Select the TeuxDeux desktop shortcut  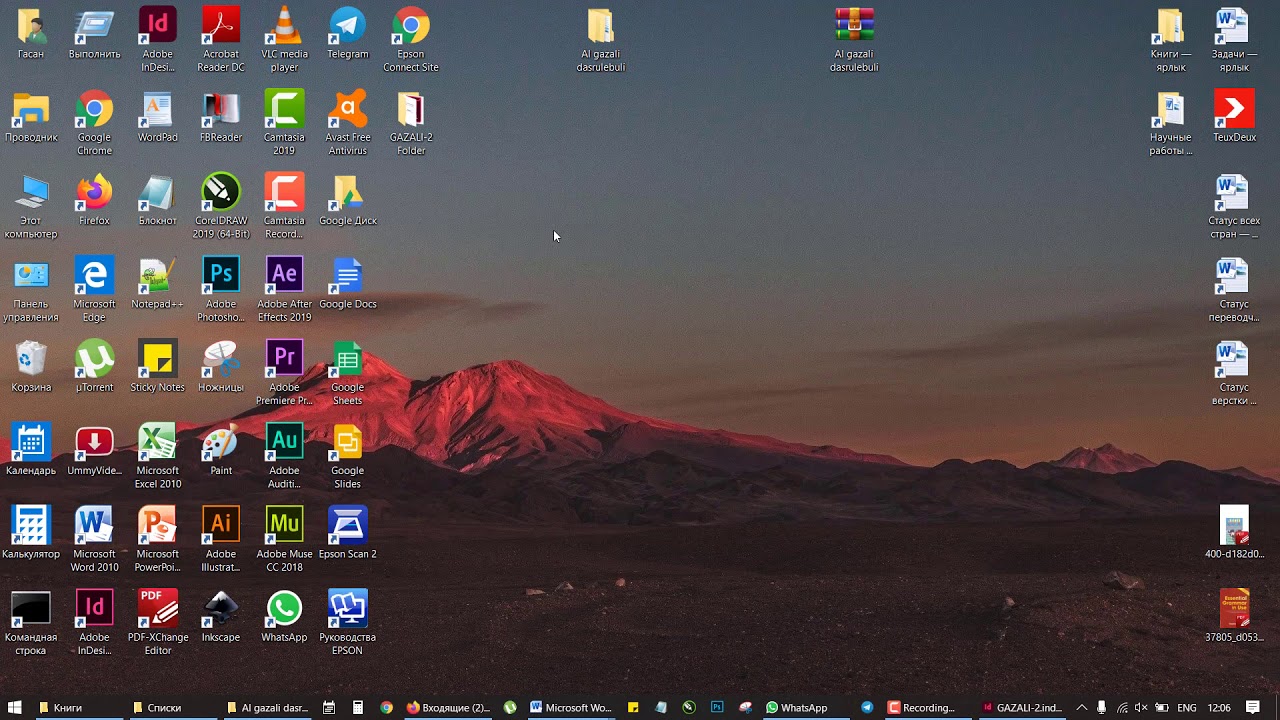pos(1234,117)
